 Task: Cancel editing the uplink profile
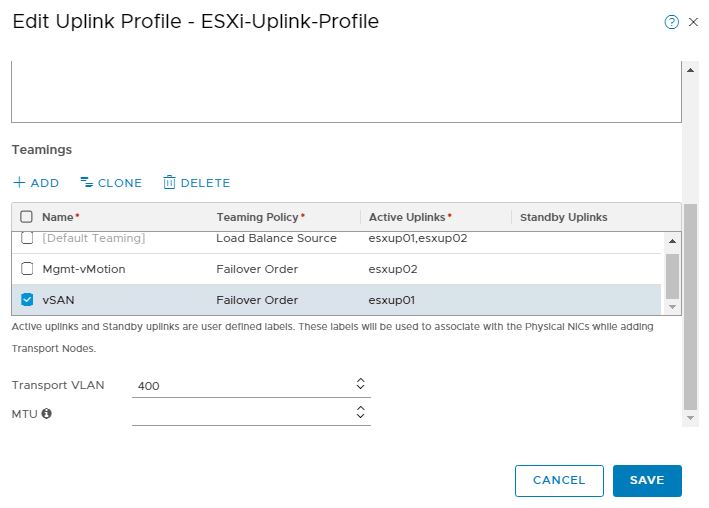click(559, 480)
